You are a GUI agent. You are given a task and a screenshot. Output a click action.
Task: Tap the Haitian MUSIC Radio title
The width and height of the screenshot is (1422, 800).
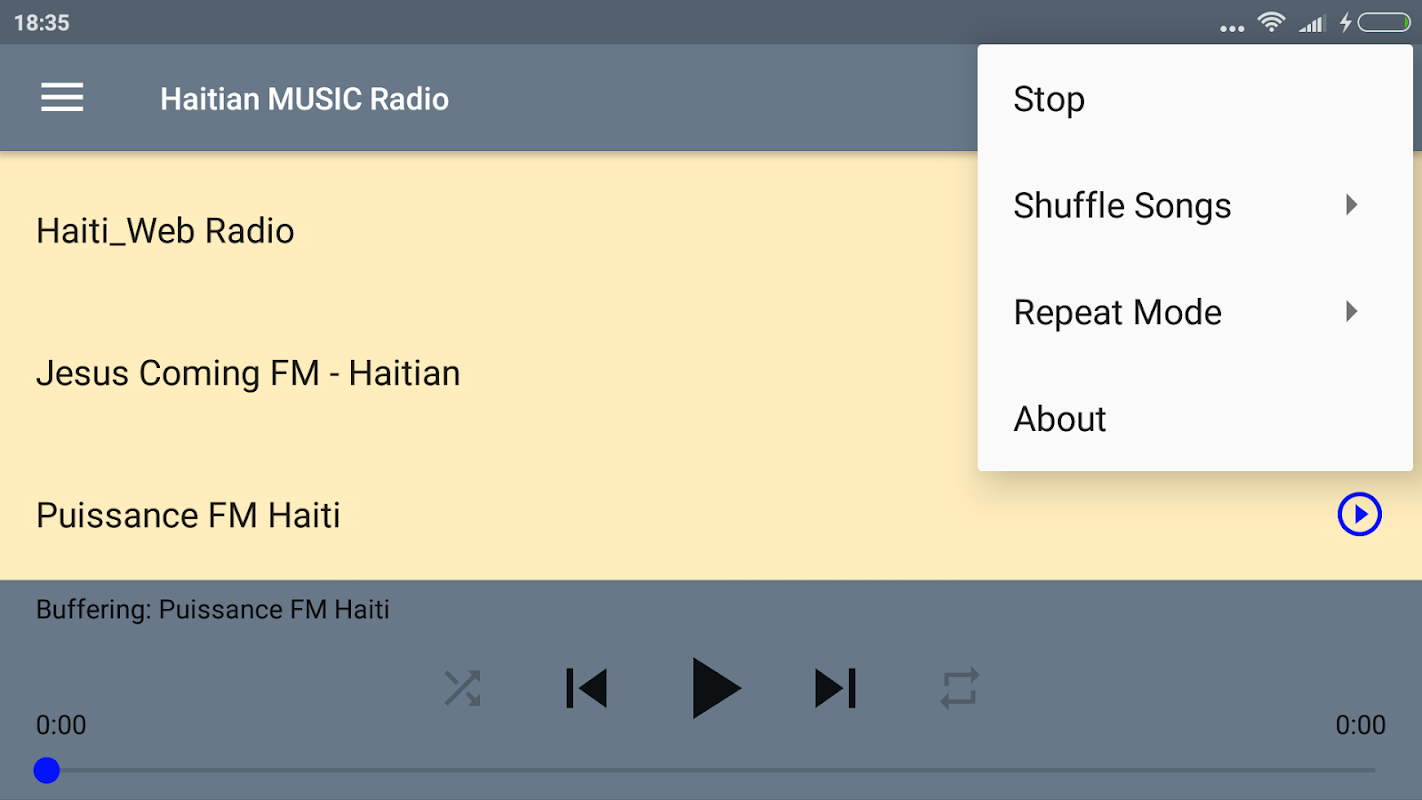tap(304, 99)
